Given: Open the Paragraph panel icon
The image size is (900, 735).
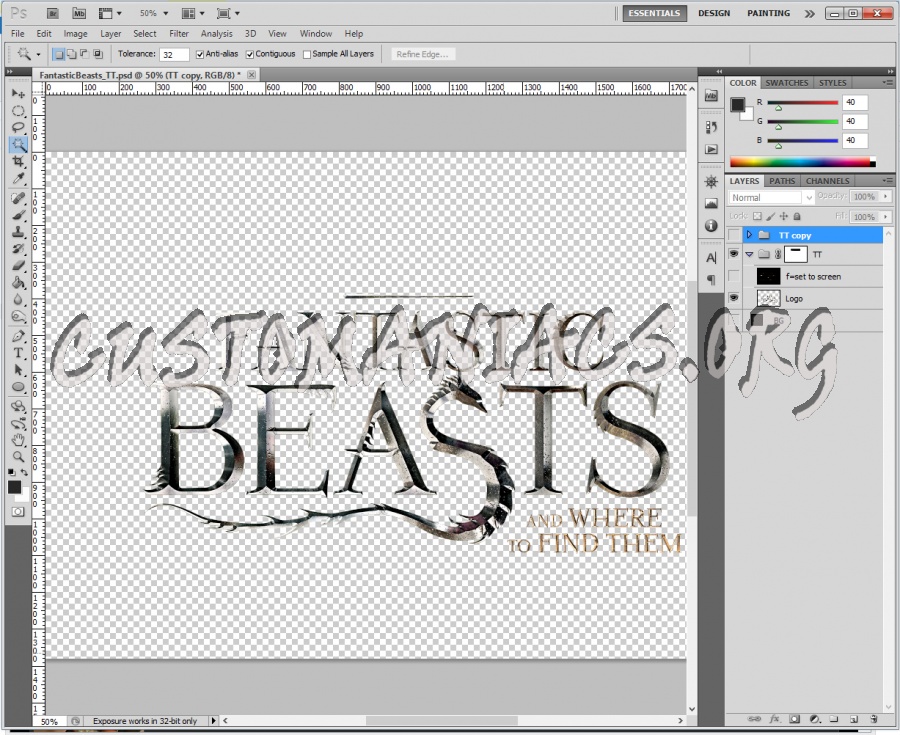Looking at the screenshot, I should click(x=711, y=279).
